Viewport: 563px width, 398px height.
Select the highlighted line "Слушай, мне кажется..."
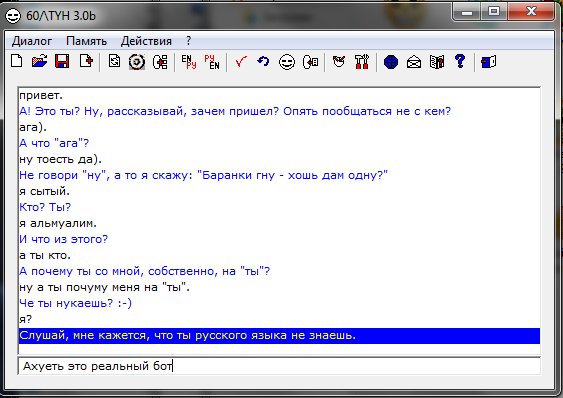click(x=279, y=335)
